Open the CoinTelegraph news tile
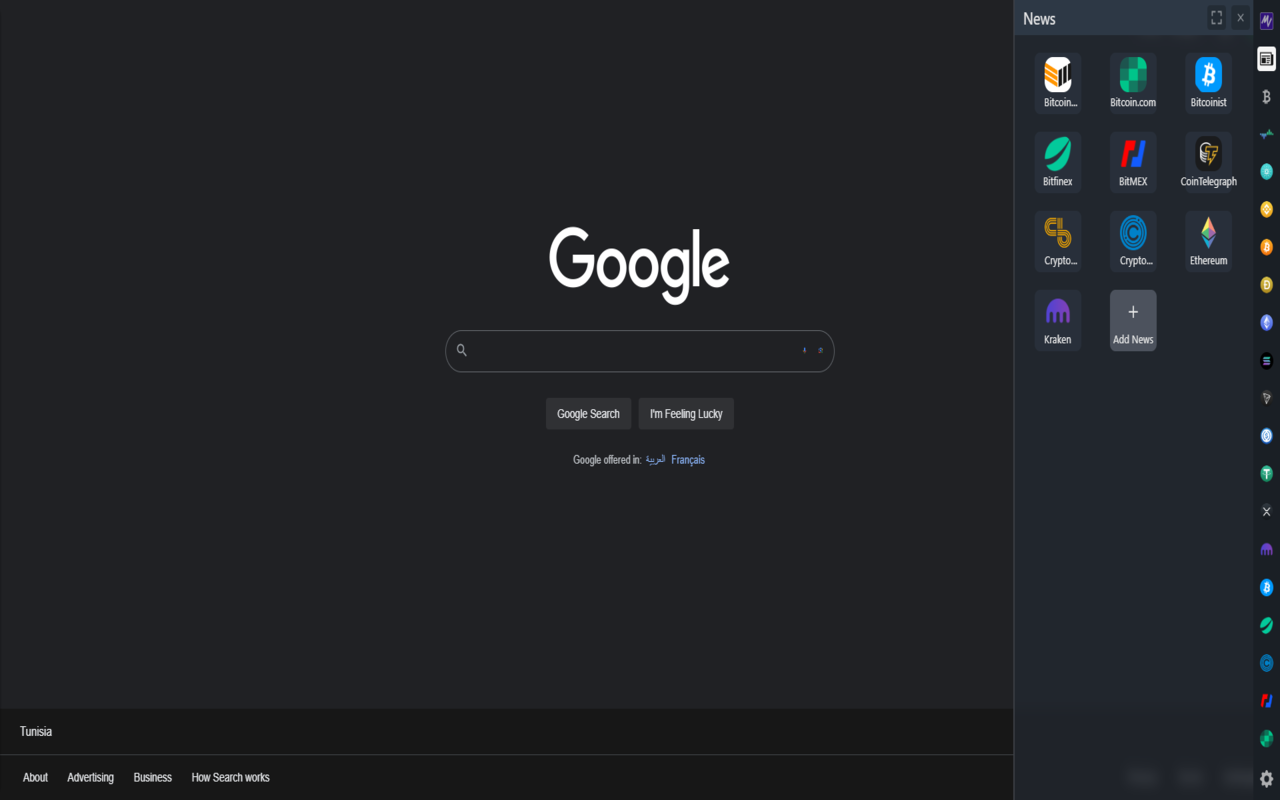Image resolution: width=1280 pixels, height=800 pixels. (x=1208, y=162)
